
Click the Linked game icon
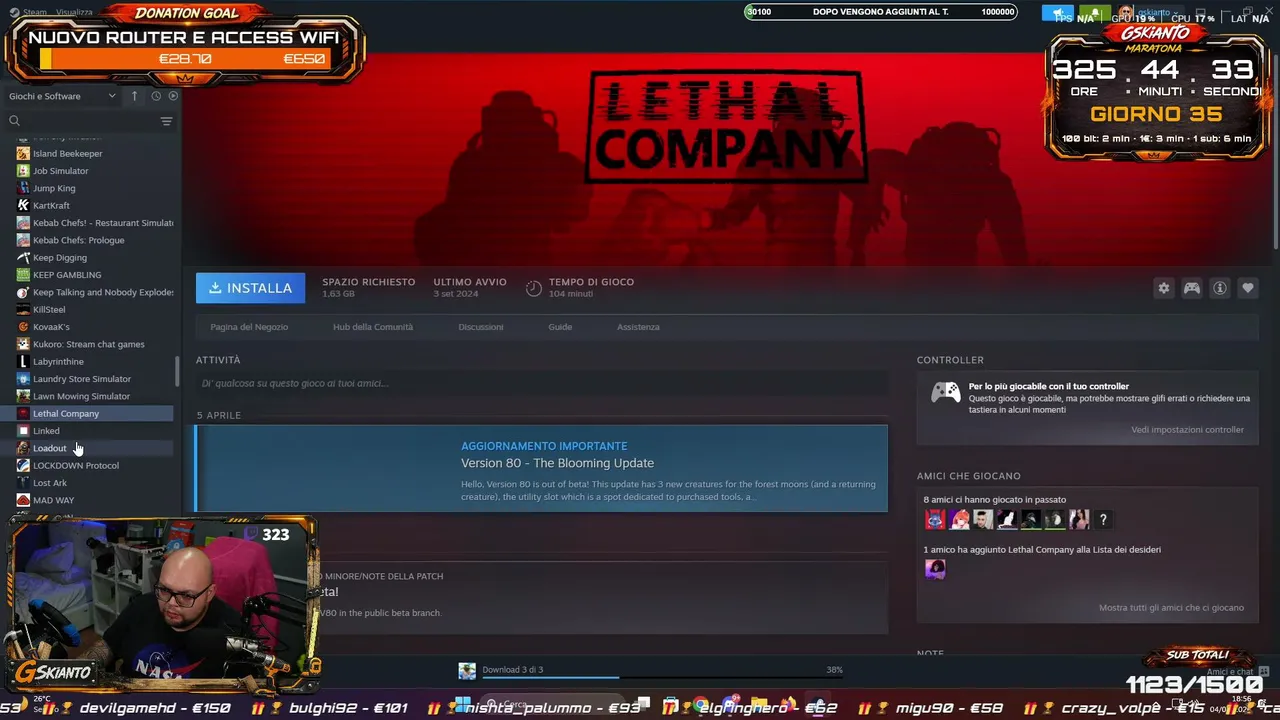click(23, 431)
